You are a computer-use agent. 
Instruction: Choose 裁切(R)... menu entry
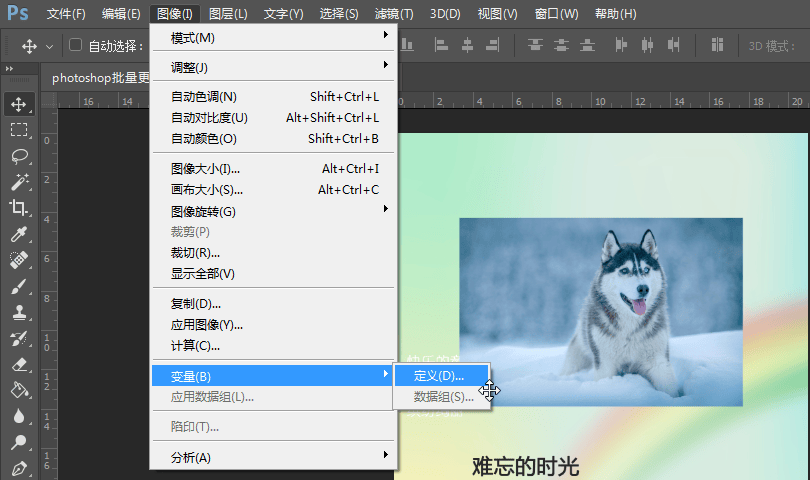274,253
